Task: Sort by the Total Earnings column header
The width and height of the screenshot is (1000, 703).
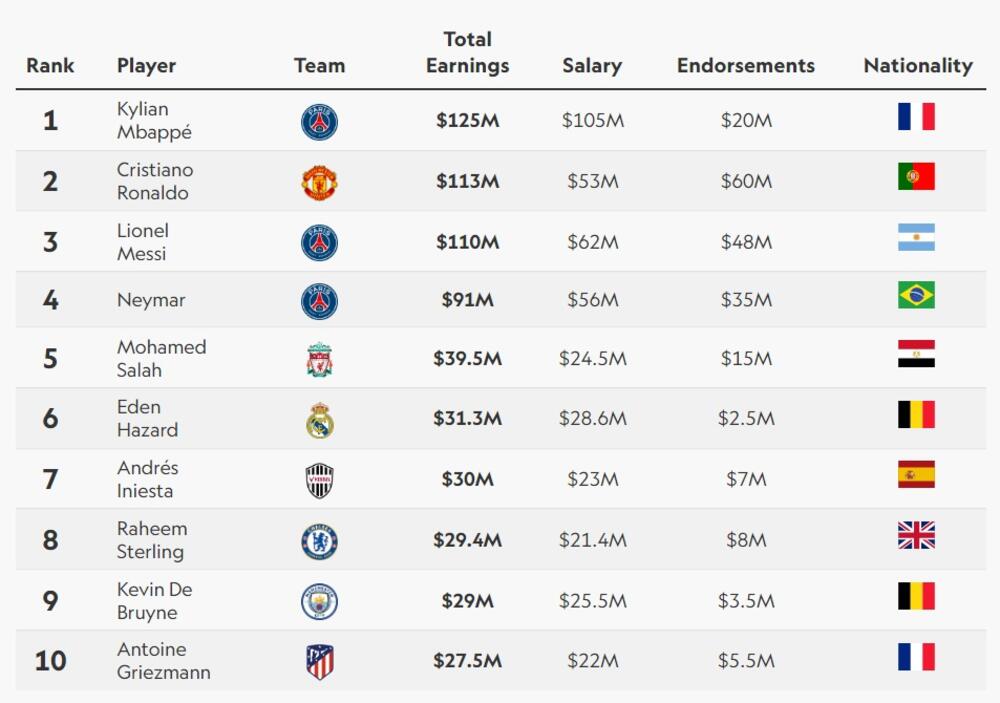Action: [467, 53]
